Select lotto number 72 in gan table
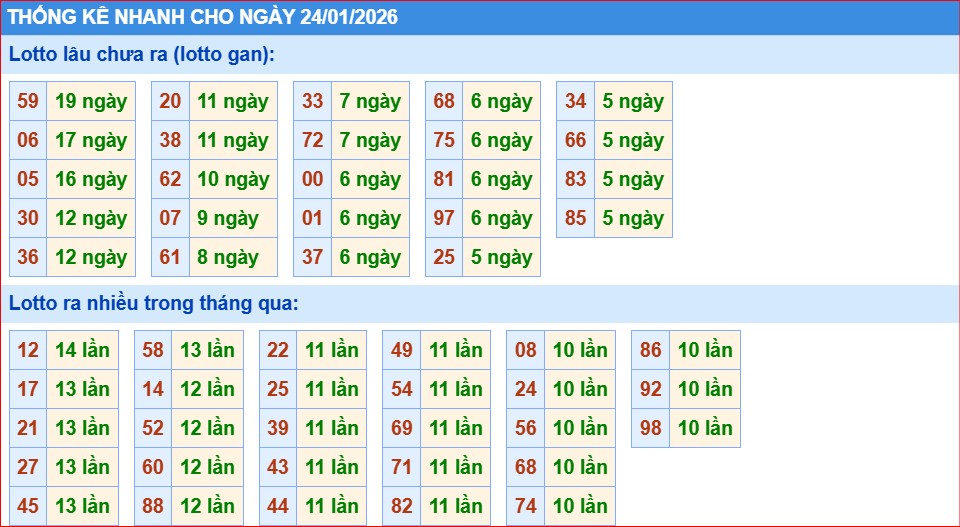 312,140
